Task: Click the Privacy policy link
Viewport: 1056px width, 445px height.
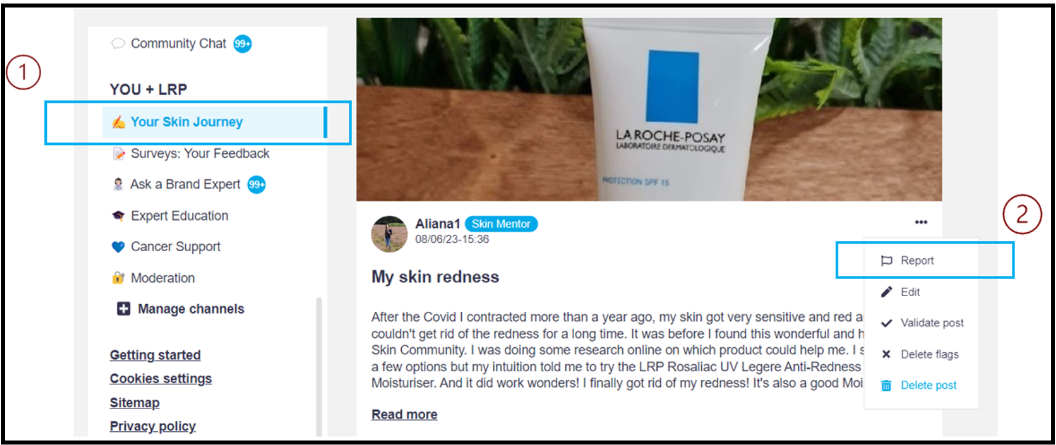Action: 153,426
